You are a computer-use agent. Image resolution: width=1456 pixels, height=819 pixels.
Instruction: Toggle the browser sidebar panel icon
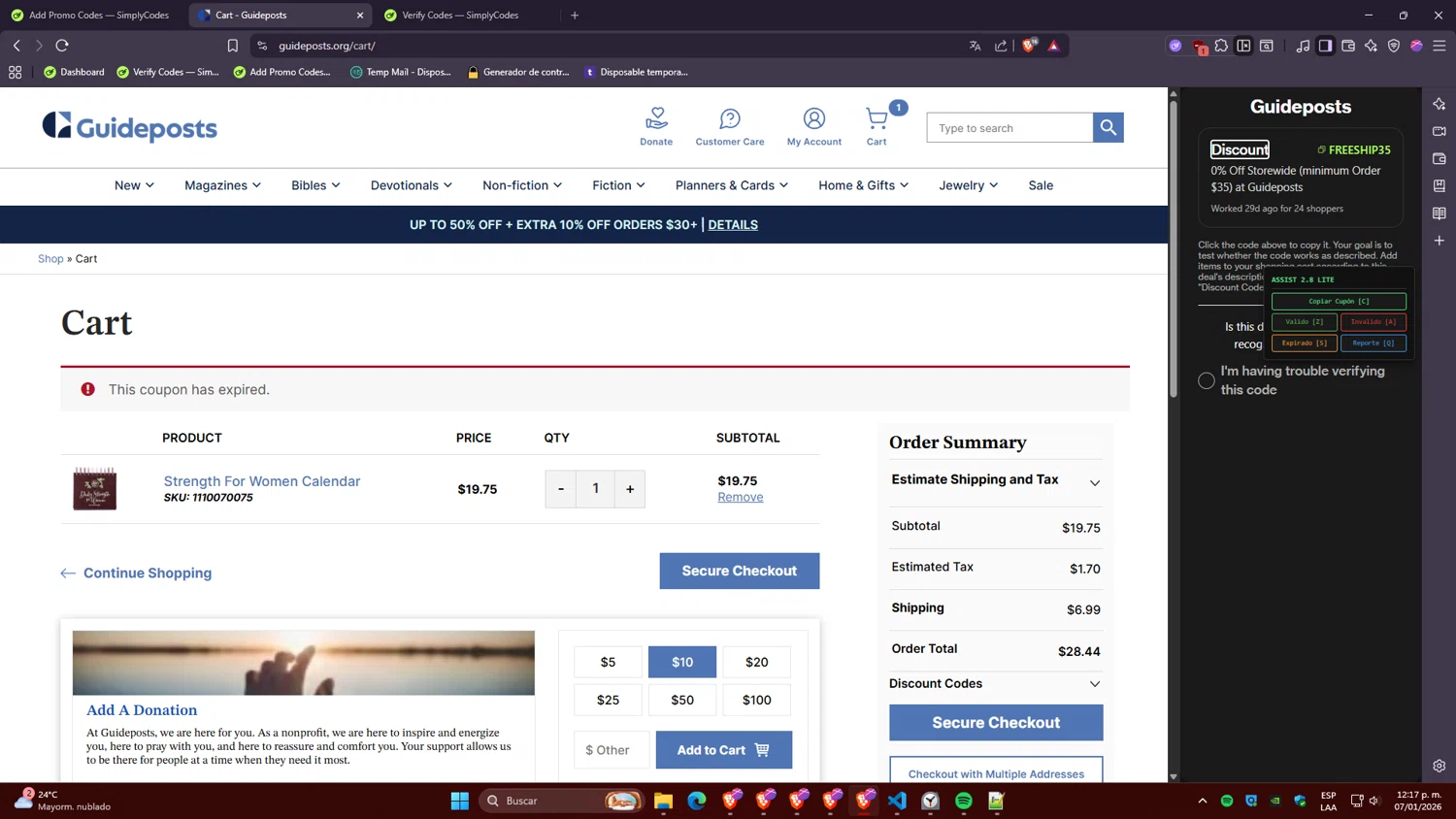(x=1325, y=46)
